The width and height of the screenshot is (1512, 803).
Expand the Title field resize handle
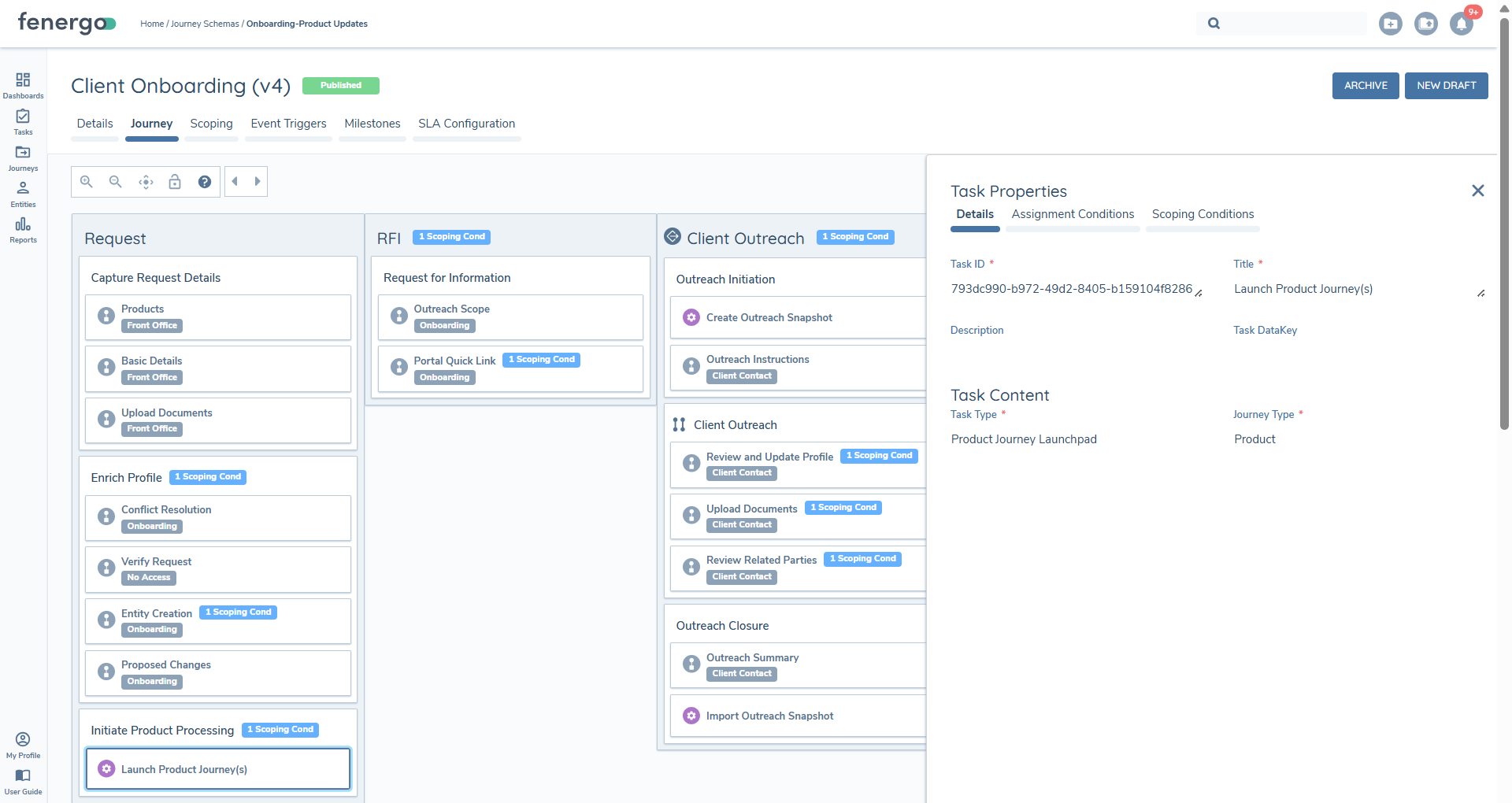[x=1480, y=293]
